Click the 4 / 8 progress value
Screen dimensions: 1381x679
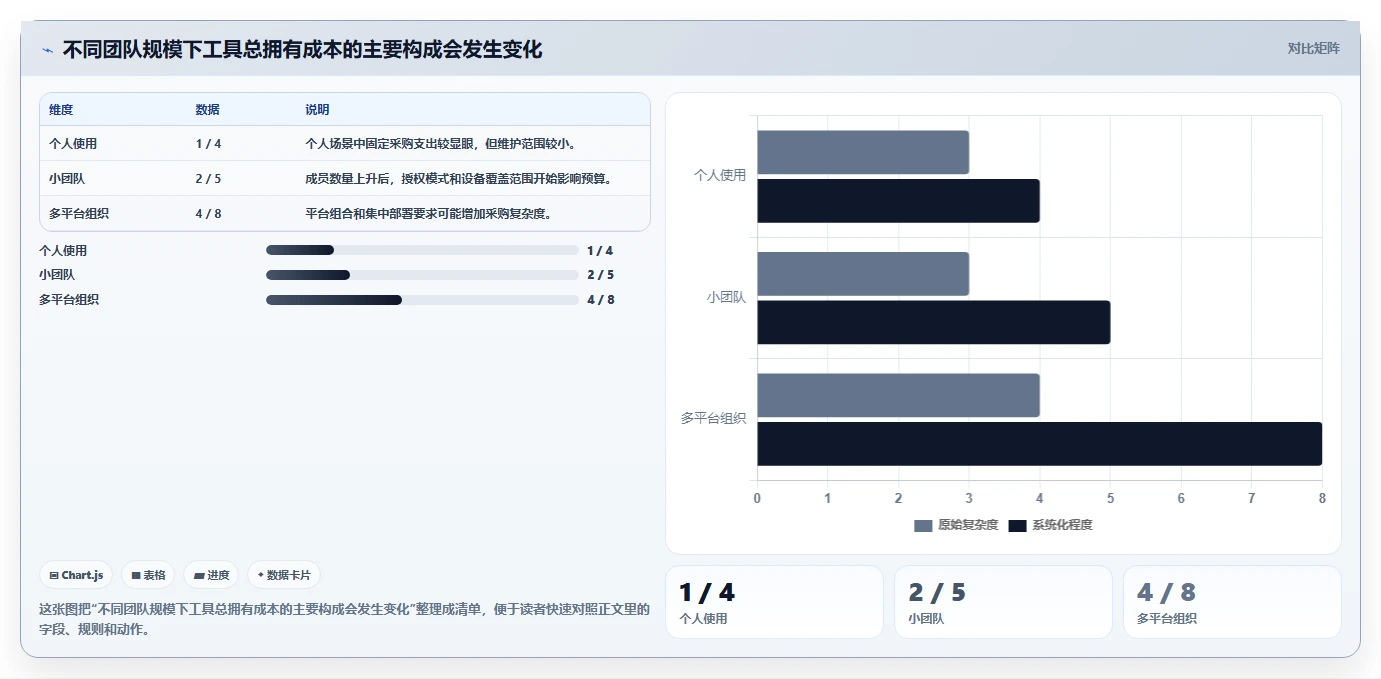pyautogui.click(x=601, y=300)
